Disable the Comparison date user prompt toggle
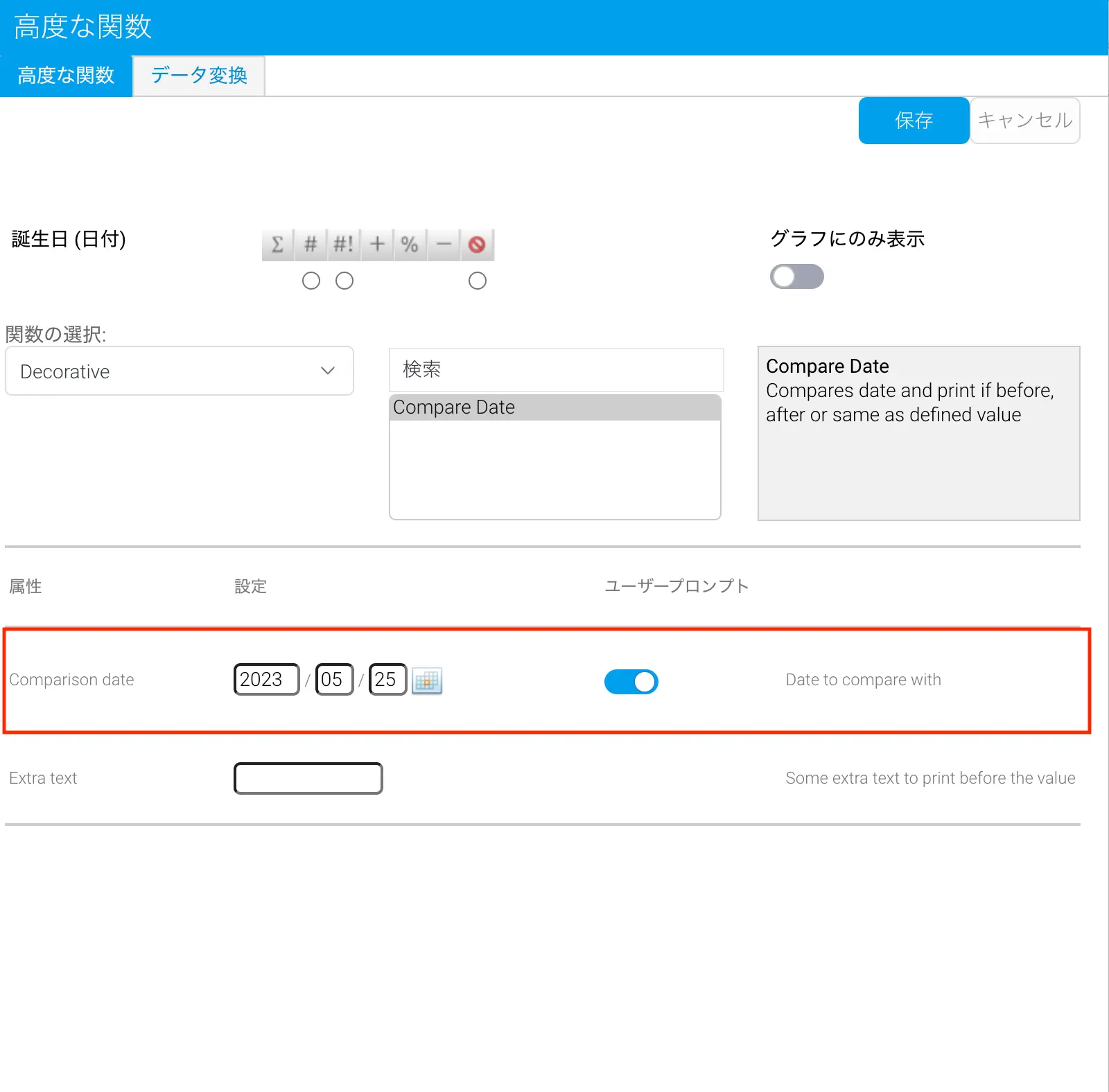The image size is (1109, 1092). click(631, 682)
